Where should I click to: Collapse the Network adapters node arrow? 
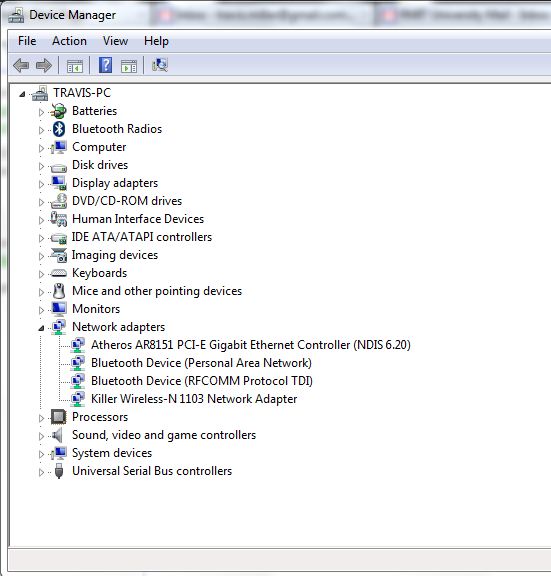pos(41,328)
